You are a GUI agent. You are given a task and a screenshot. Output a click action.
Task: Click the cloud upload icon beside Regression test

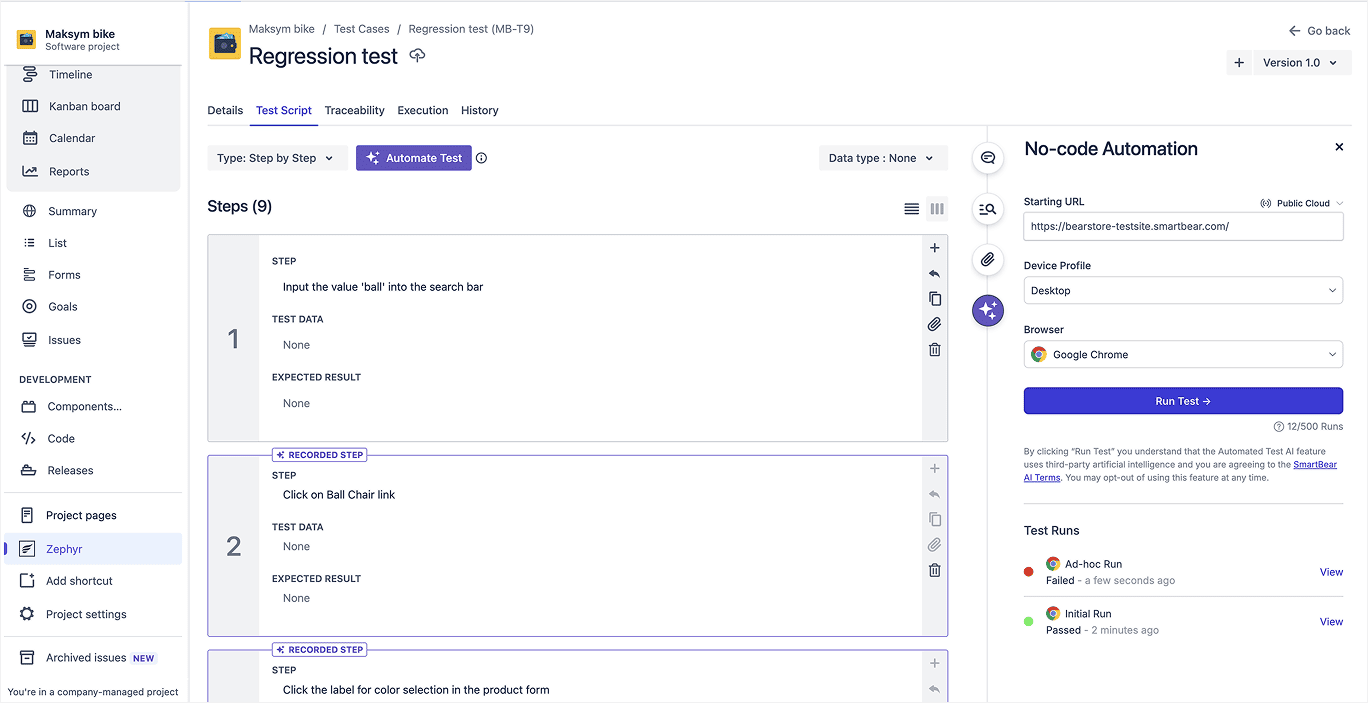click(418, 56)
